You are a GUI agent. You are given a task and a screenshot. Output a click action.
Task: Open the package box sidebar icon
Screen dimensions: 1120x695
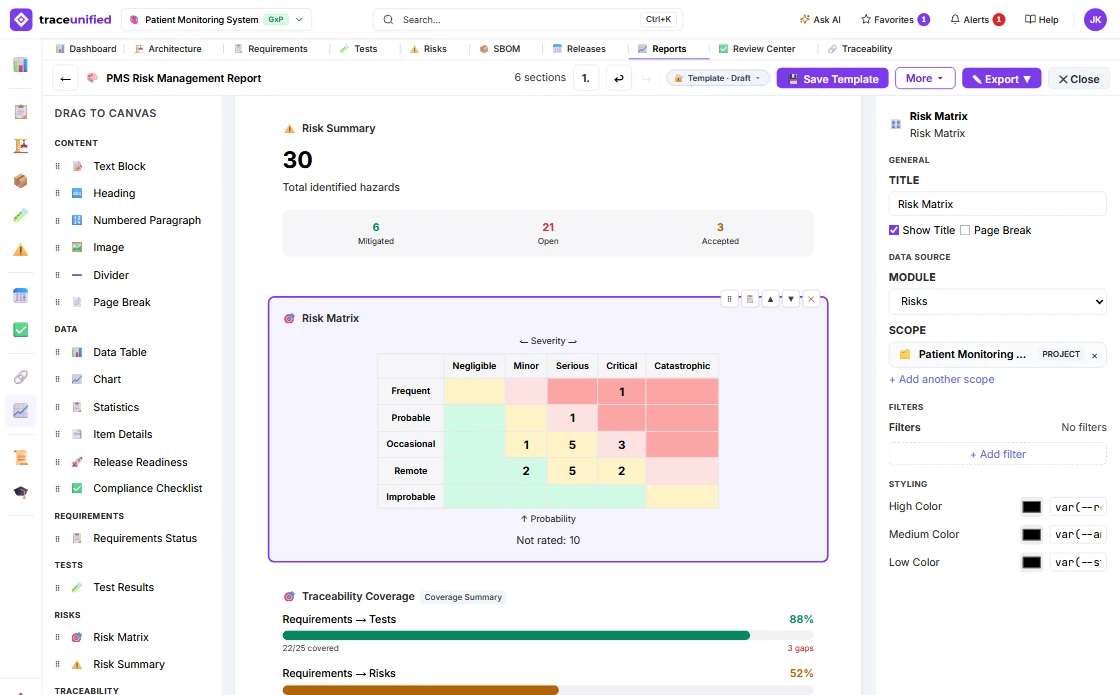click(x=21, y=181)
